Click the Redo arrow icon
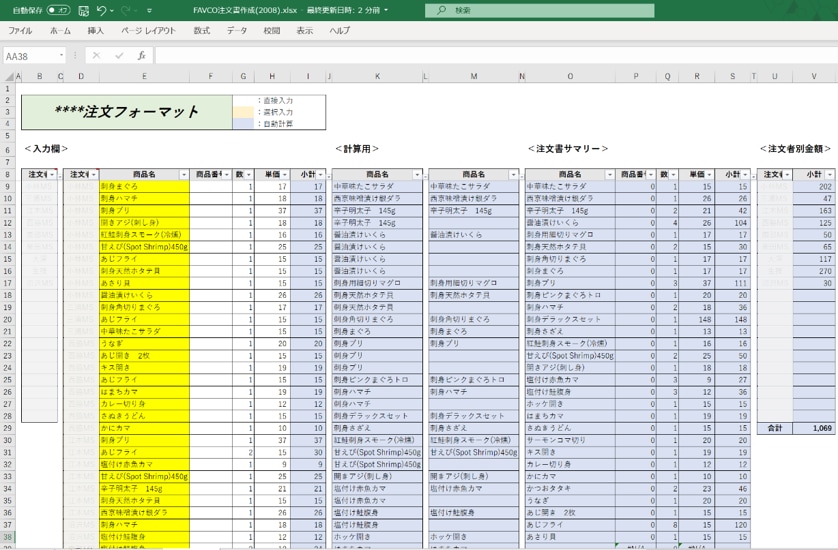Image resolution: width=838 pixels, height=550 pixels. [x=126, y=10]
